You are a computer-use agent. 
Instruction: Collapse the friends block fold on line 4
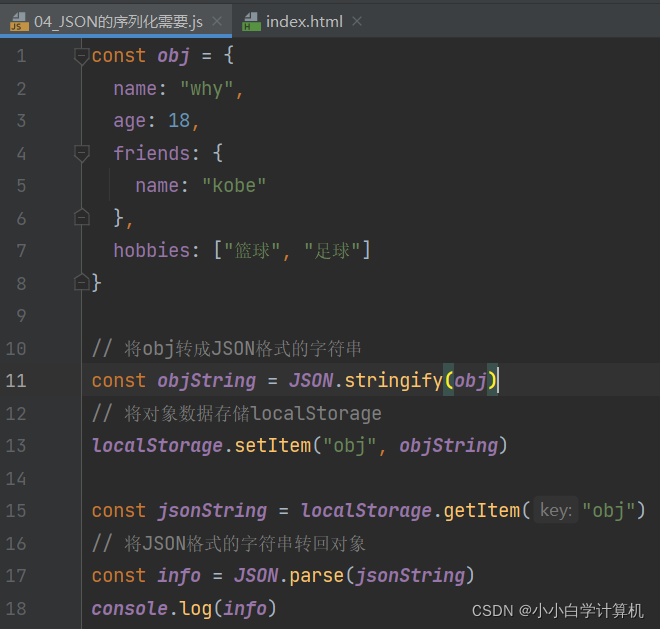(x=81, y=154)
